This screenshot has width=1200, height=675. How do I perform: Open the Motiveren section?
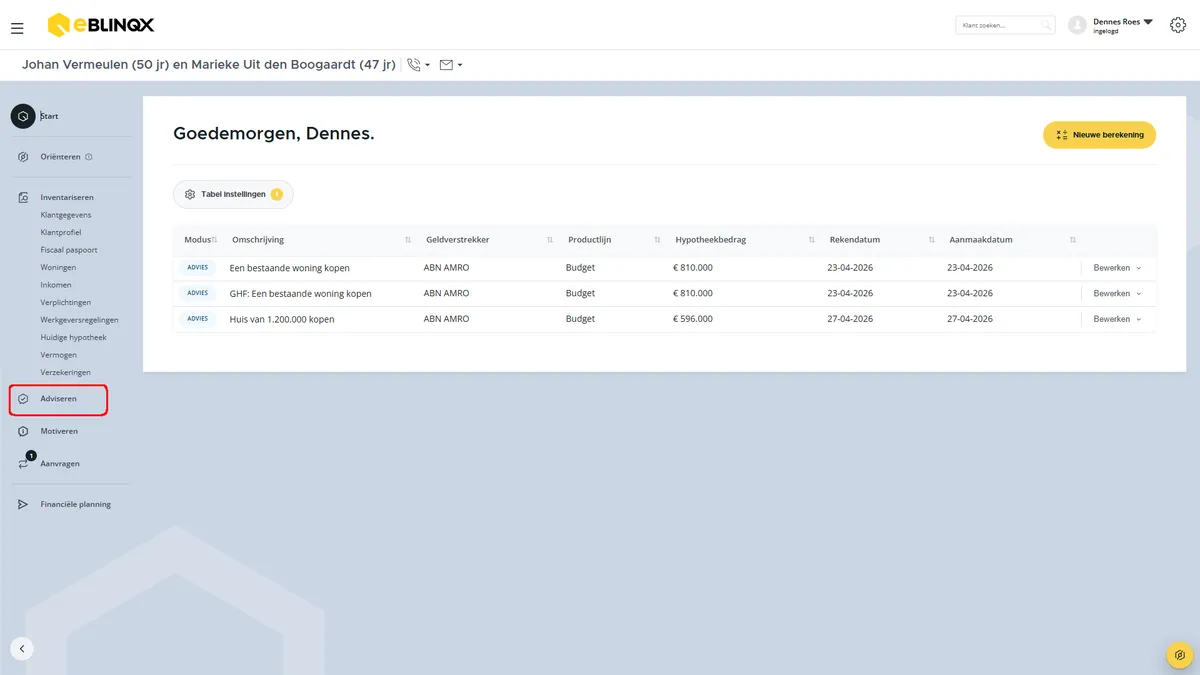point(59,431)
